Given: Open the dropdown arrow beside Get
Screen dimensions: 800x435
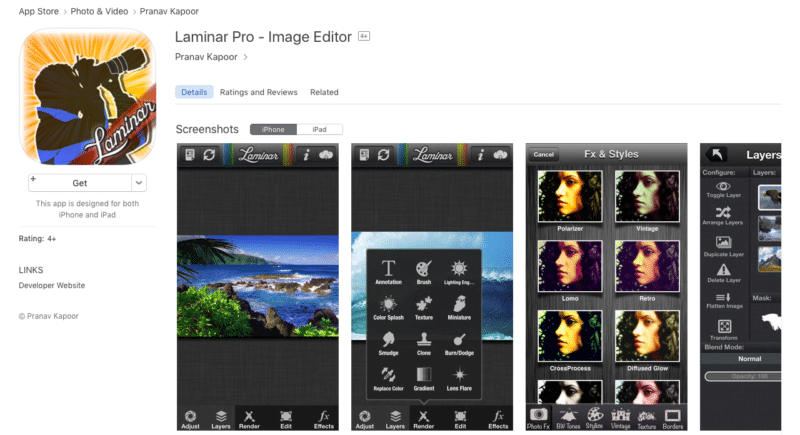Looking at the screenshot, I should 139,183.
